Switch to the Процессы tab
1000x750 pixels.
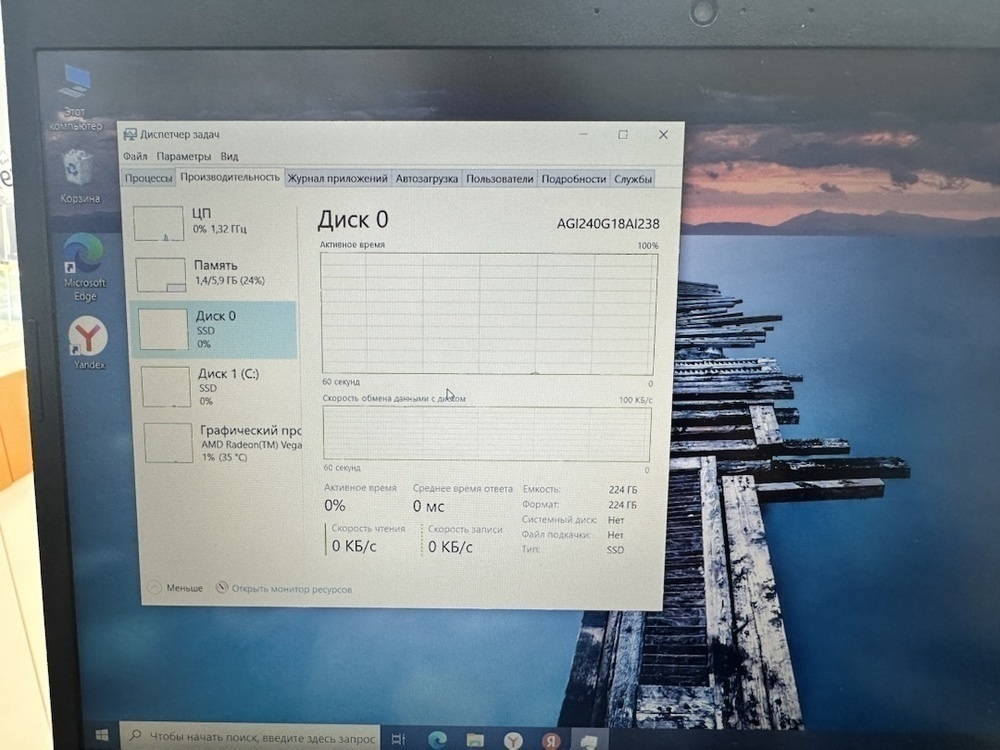pyautogui.click(x=149, y=178)
